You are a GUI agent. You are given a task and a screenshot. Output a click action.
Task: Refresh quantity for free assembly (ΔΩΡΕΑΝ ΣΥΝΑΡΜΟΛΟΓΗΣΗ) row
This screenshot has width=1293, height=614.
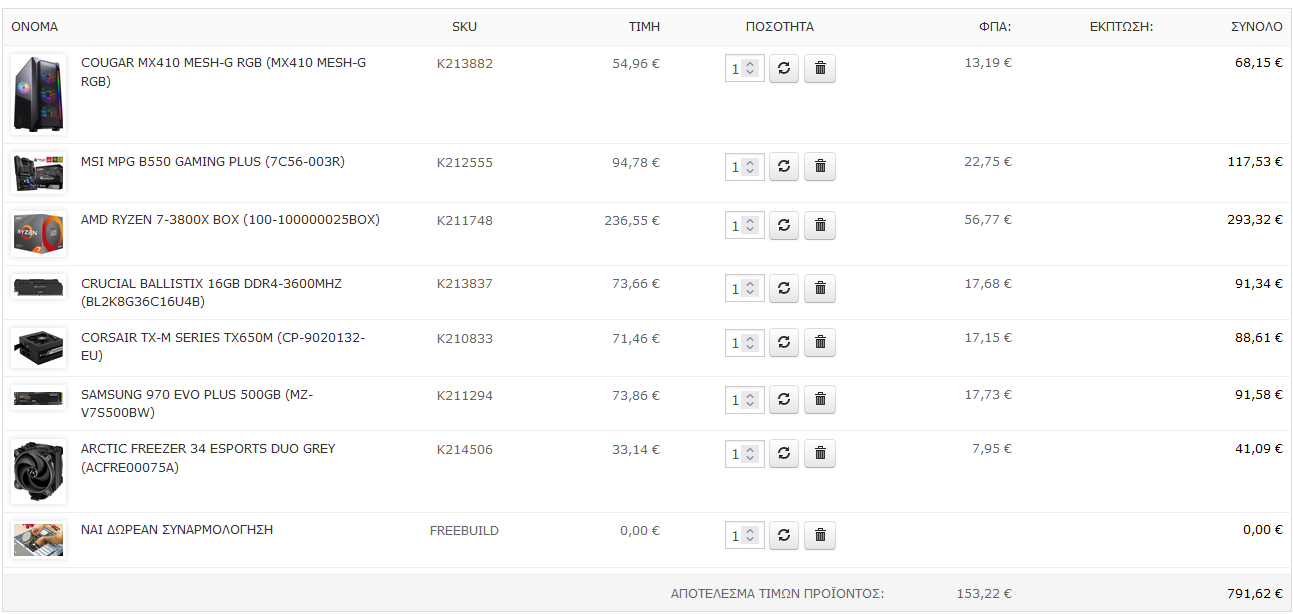pos(784,535)
